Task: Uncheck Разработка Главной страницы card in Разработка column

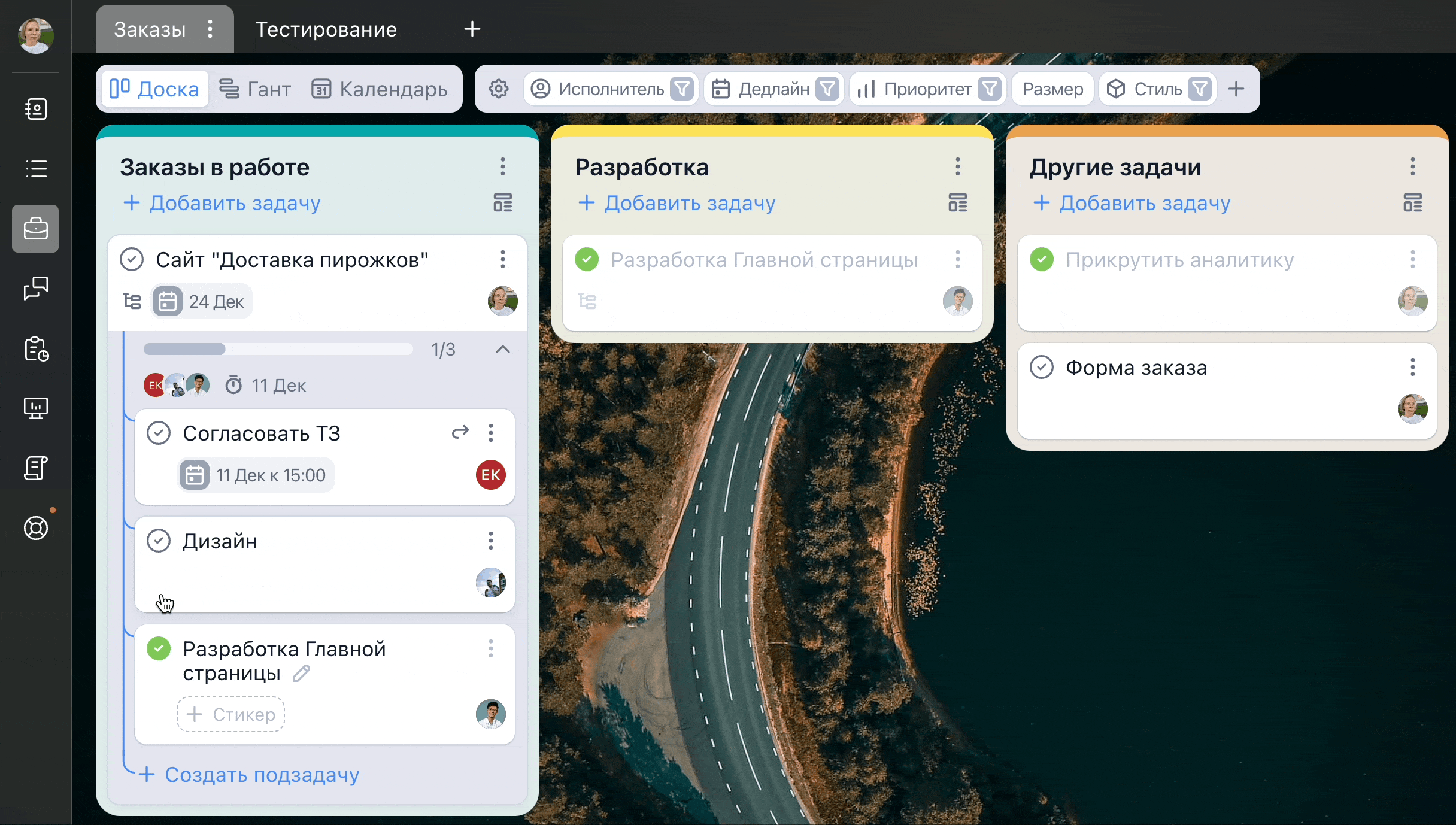Action: [587, 259]
